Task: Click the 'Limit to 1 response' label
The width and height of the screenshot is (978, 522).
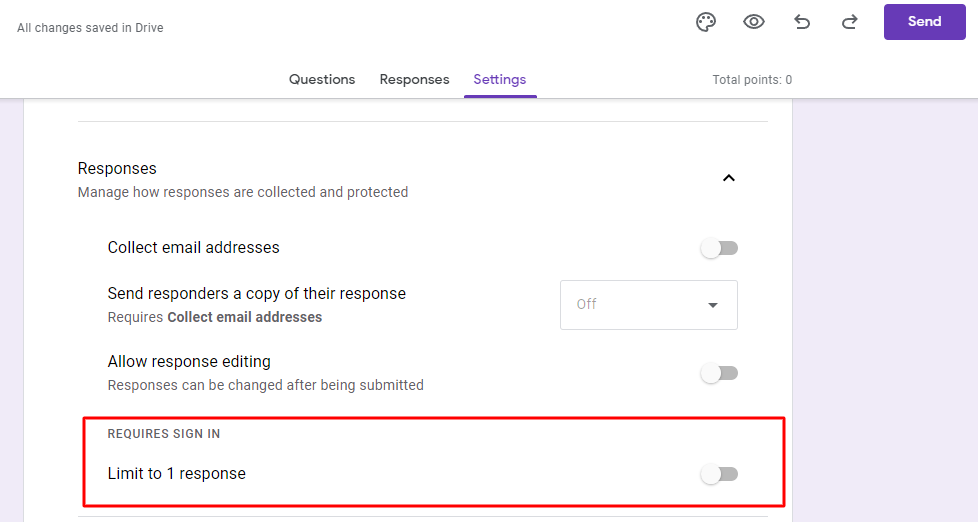Action: [x=177, y=473]
